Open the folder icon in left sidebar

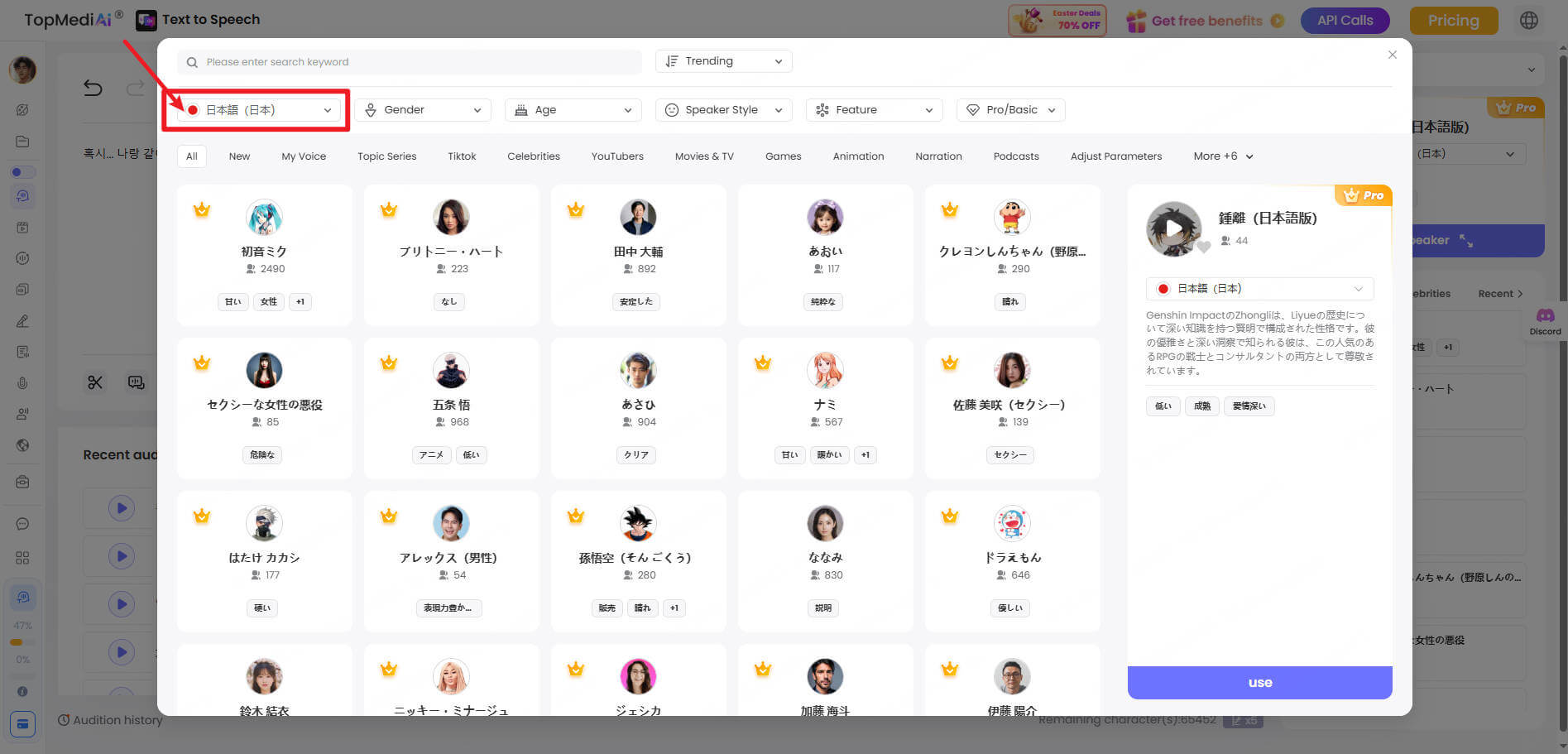point(22,142)
